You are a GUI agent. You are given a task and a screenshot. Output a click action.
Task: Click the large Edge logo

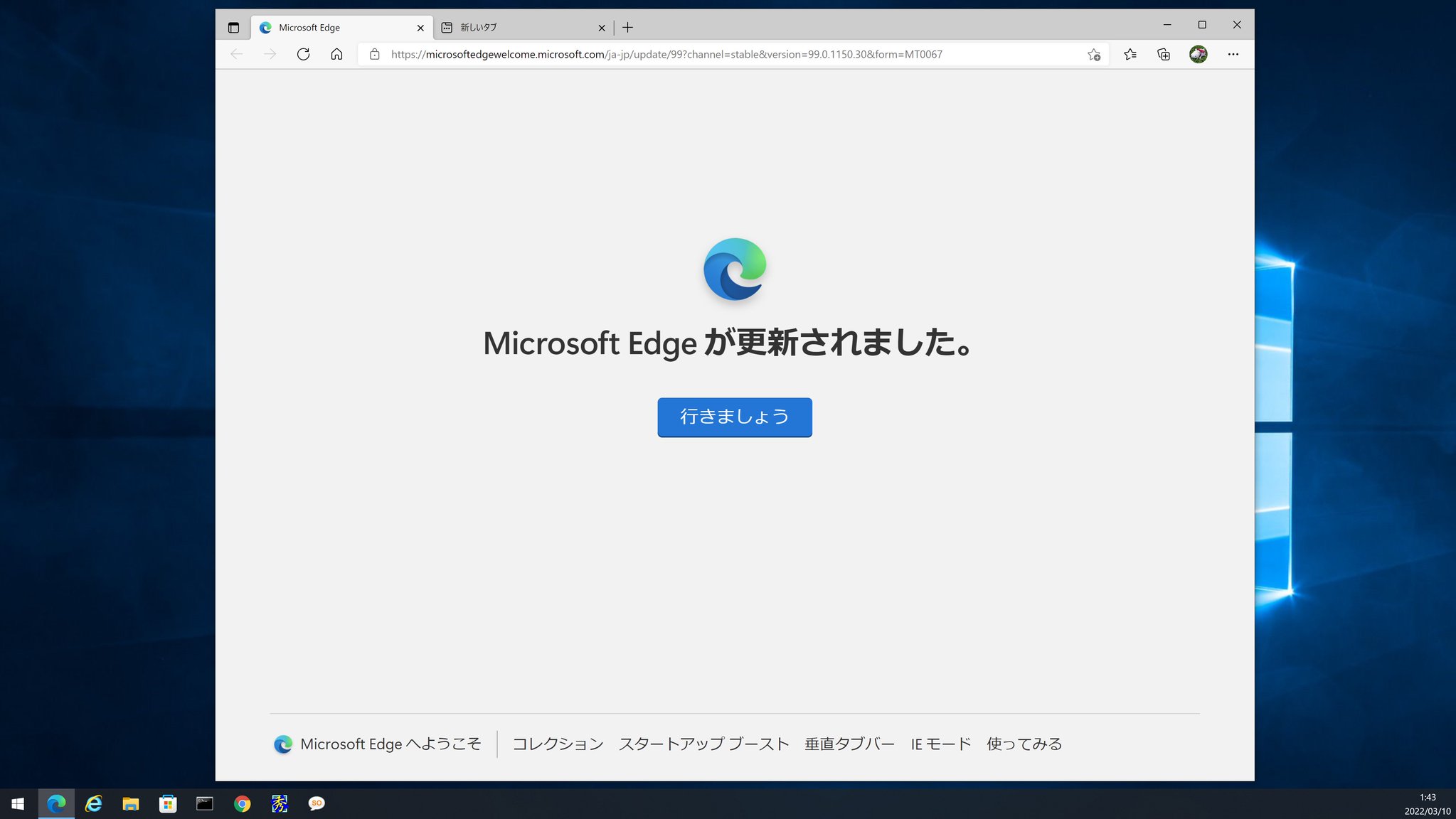coord(735,269)
